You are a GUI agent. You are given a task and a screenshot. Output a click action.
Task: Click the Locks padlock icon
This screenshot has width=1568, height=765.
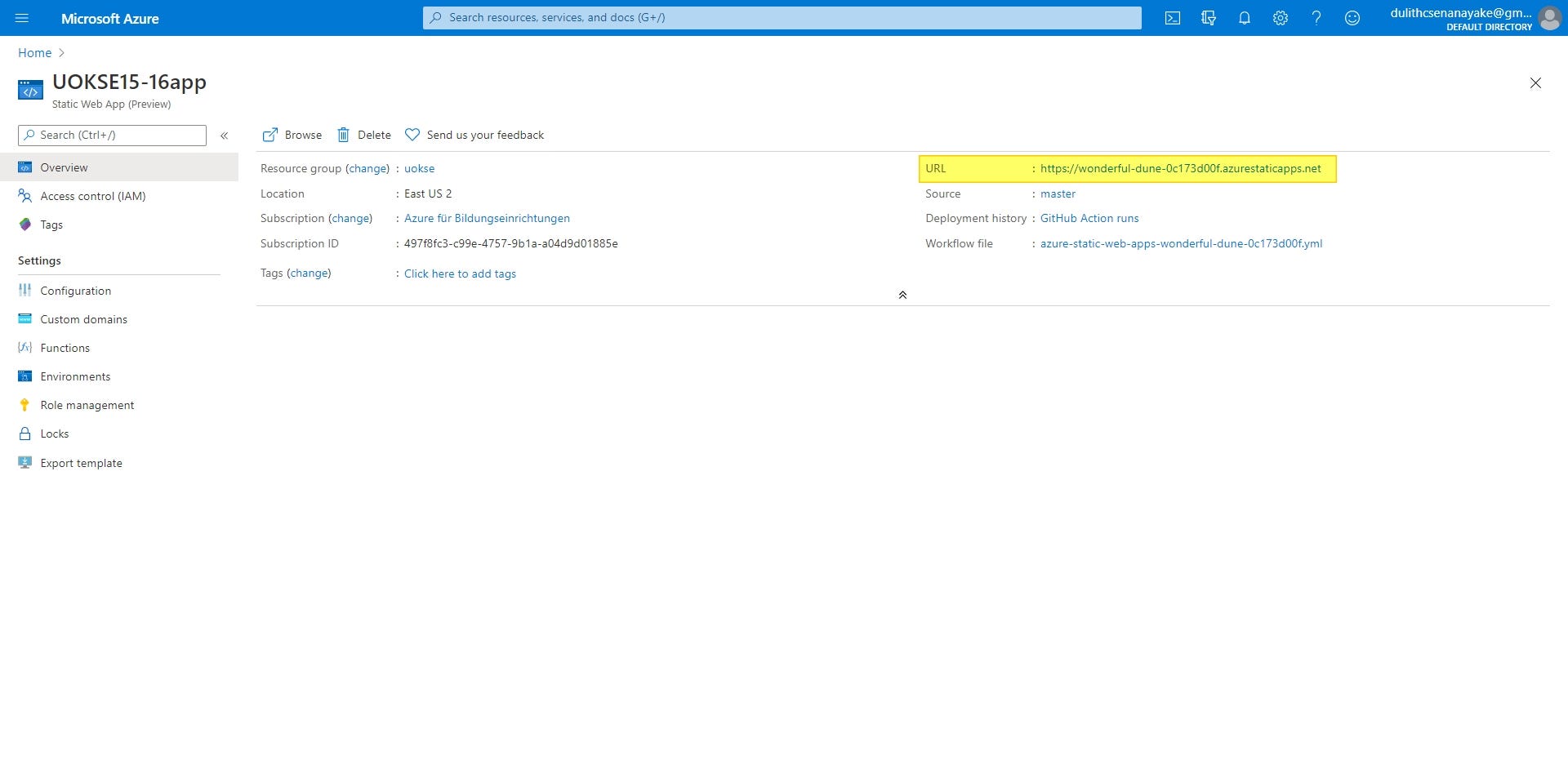click(25, 434)
